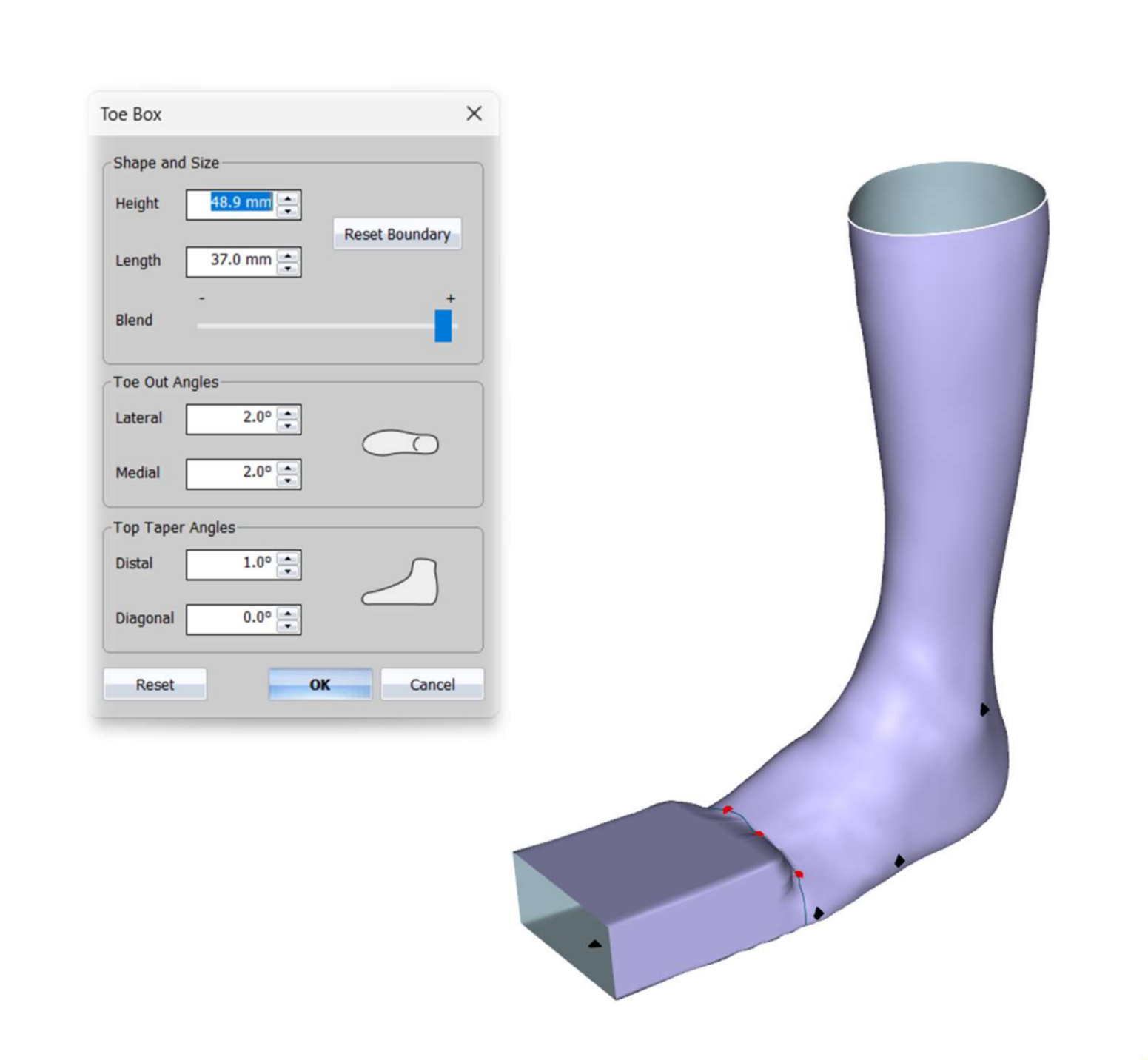Click Reset to restore default values
The height and width of the screenshot is (1060, 1148).
[x=154, y=684]
